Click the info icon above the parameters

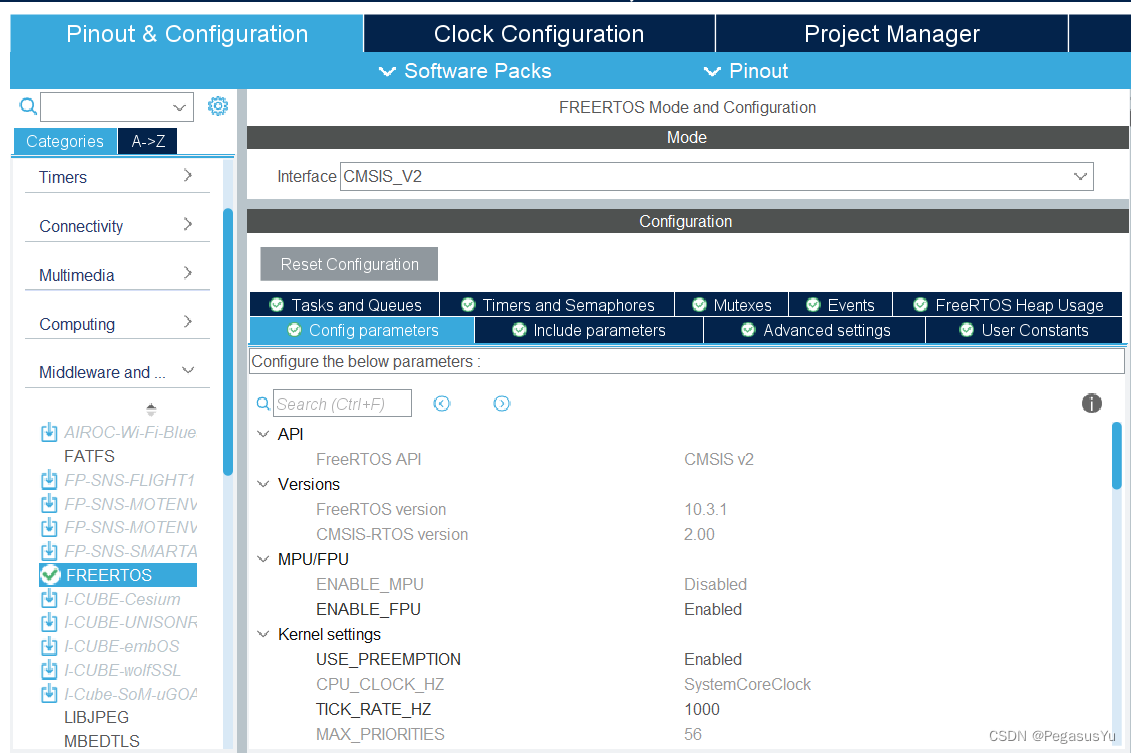[1091, 403]
